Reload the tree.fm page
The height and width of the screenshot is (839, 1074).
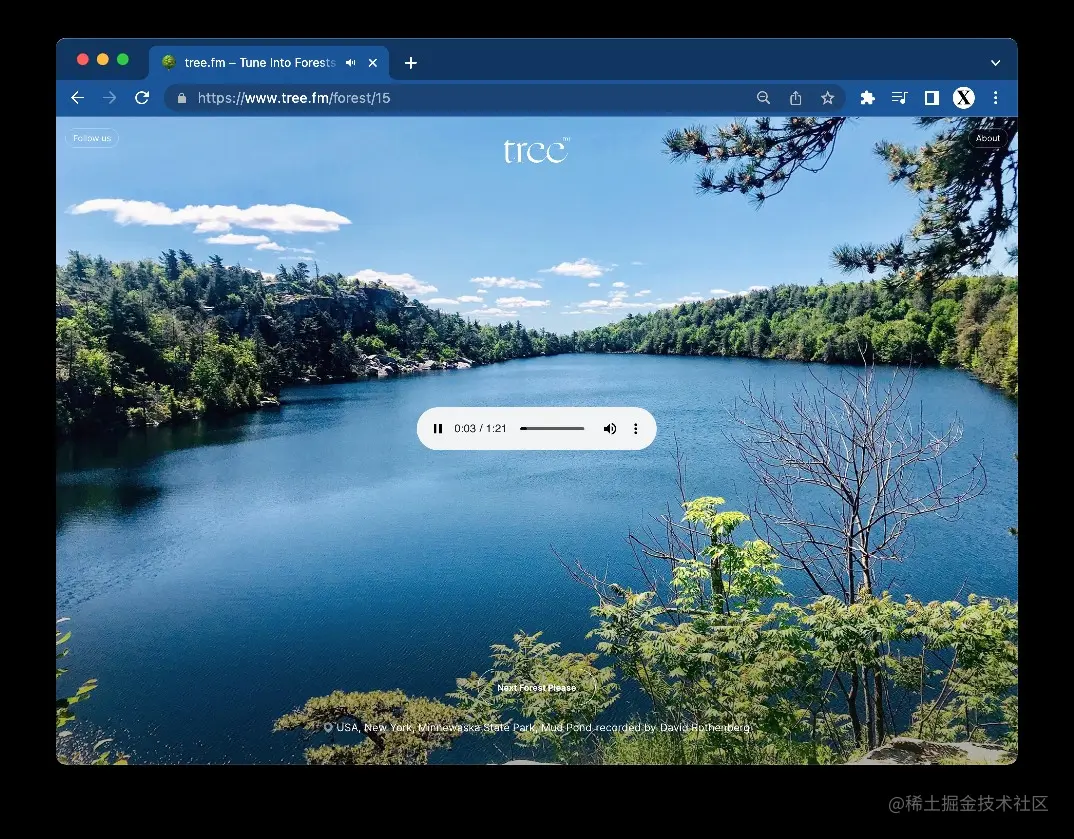141,97
